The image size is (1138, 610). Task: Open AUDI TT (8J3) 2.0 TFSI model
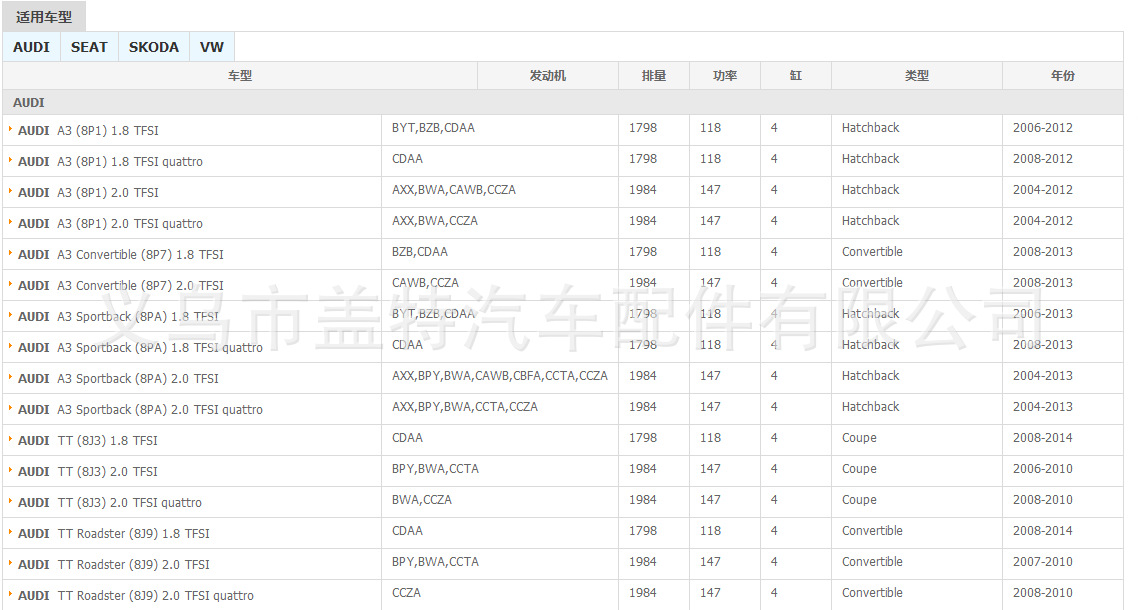coord(88,471)
